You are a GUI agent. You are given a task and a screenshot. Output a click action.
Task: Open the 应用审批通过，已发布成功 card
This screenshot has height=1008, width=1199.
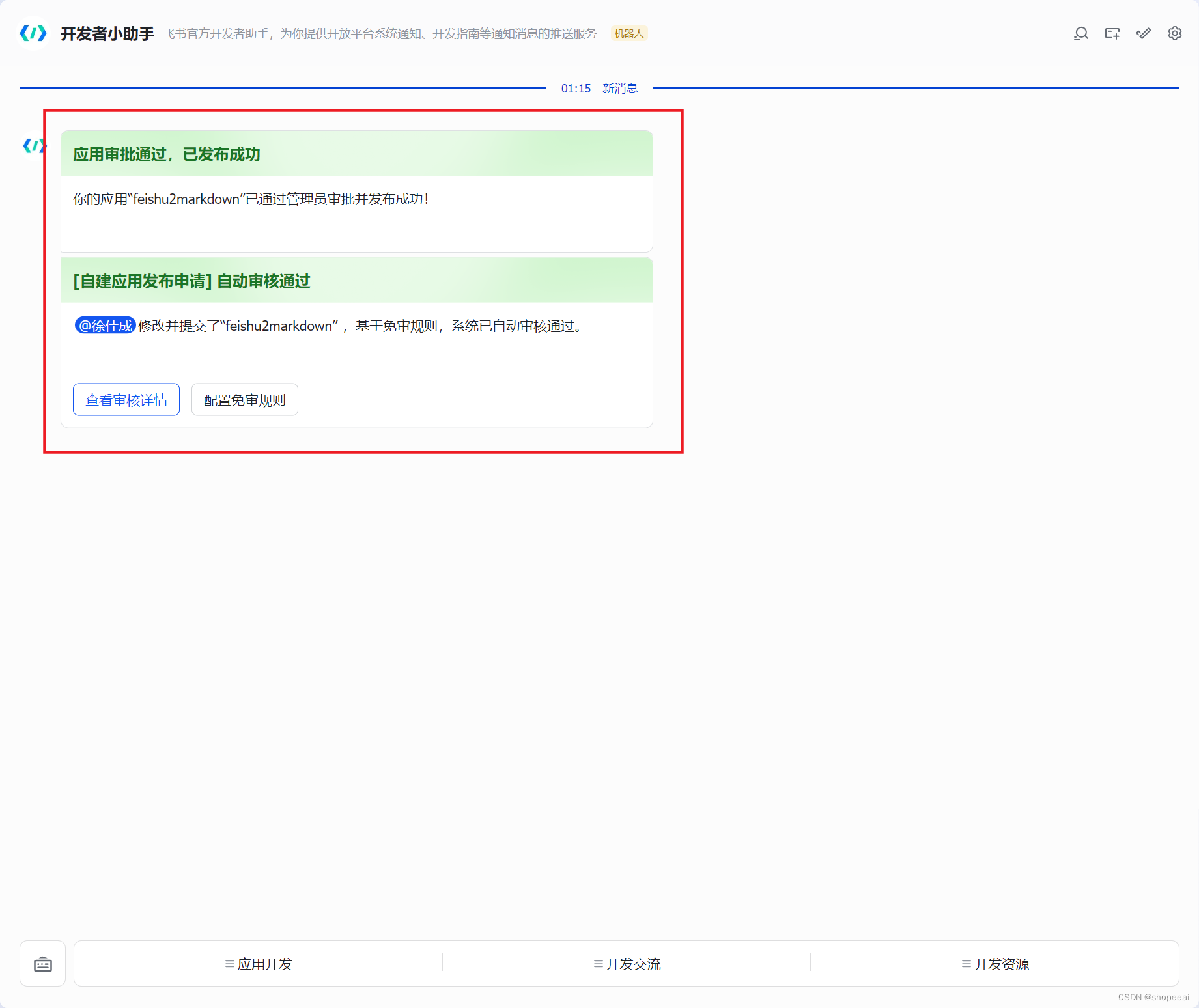point(357,191)
